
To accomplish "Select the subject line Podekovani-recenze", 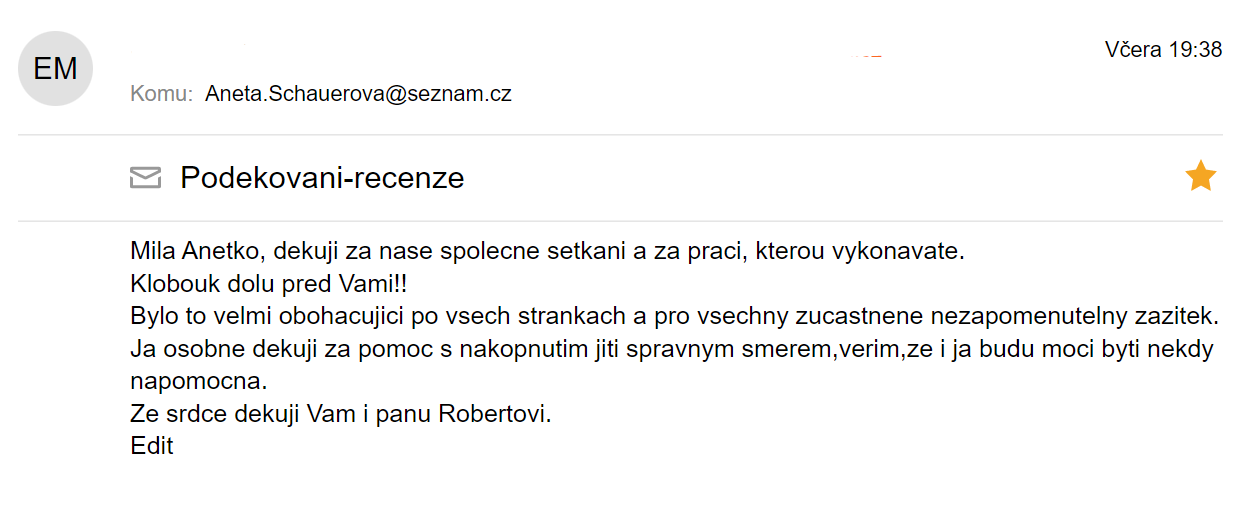I will 322,178.
